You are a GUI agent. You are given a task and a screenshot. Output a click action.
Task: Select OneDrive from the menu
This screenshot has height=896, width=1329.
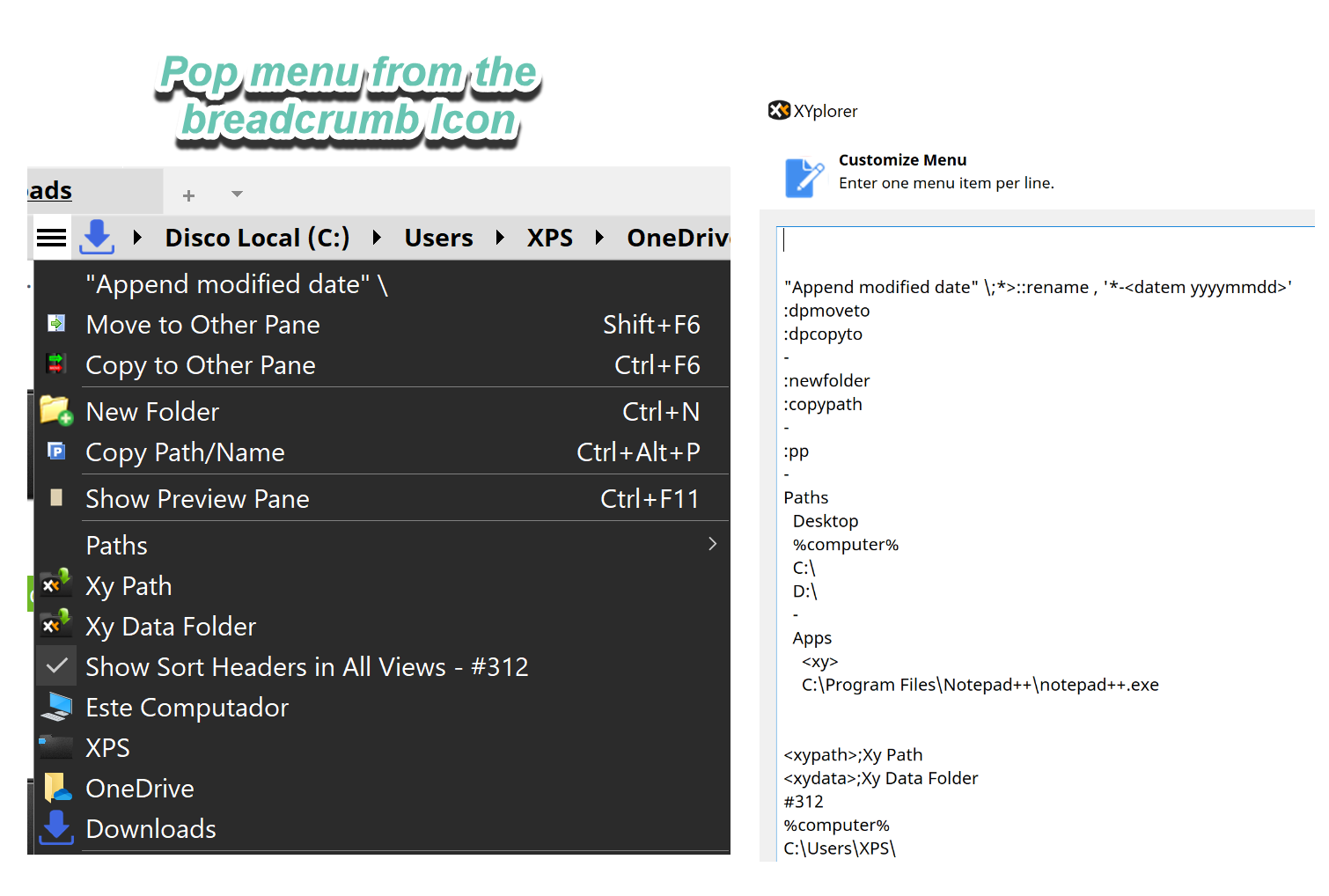coord(139,788)
